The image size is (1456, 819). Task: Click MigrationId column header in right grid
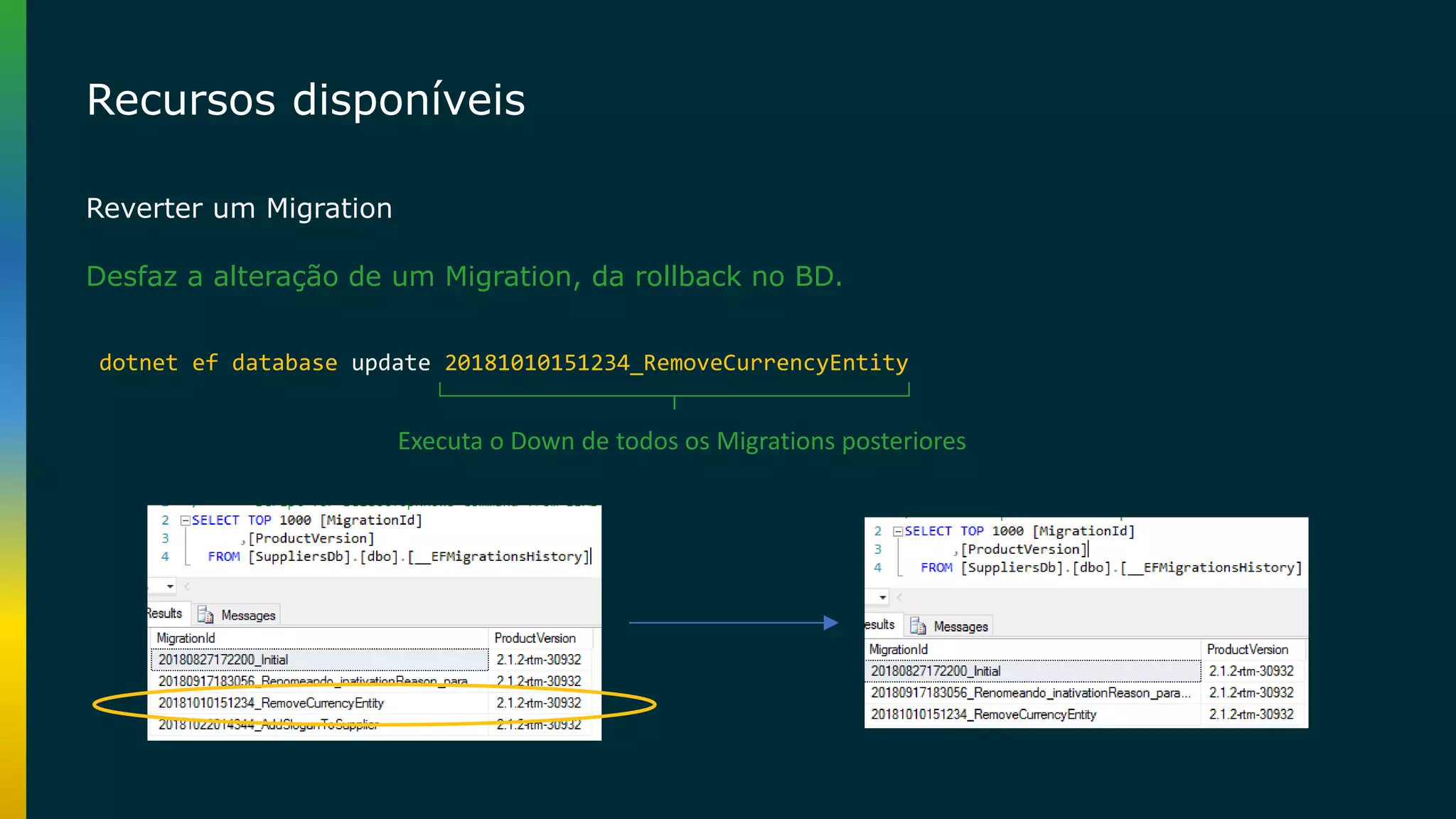click(x=1033, y=650)
